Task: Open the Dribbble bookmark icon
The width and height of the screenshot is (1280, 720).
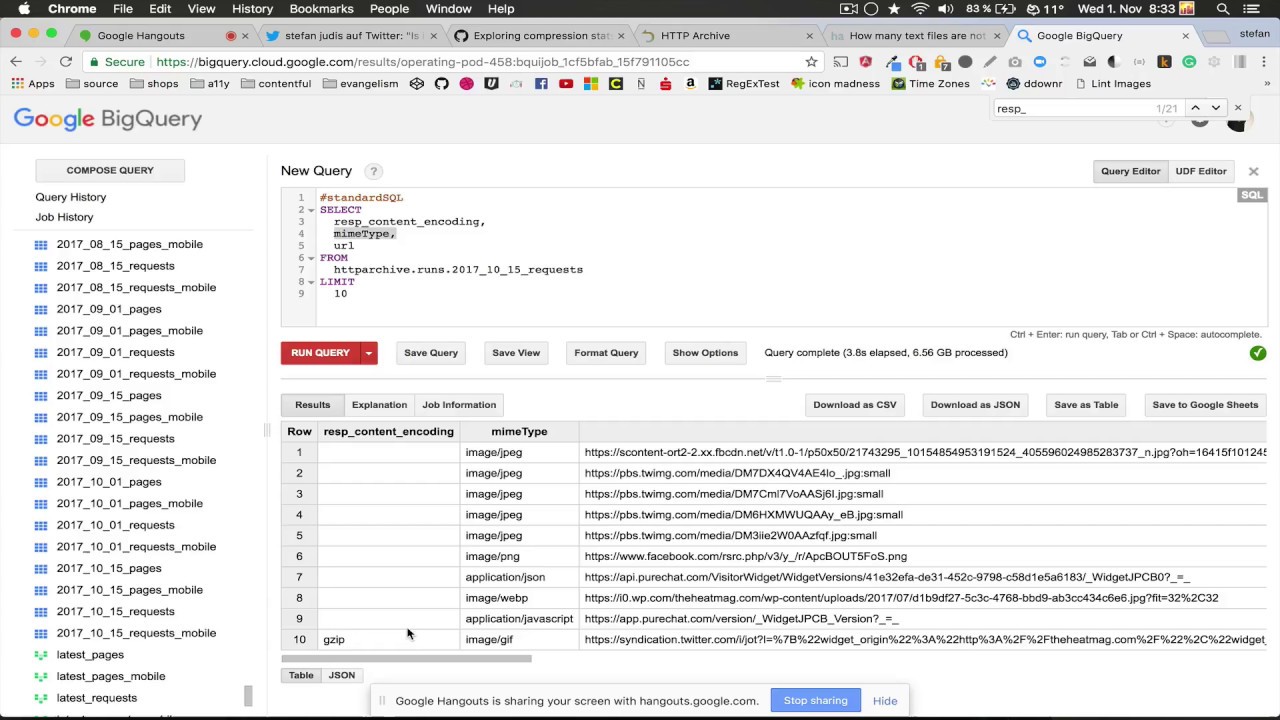Action: tap(467, 84)
